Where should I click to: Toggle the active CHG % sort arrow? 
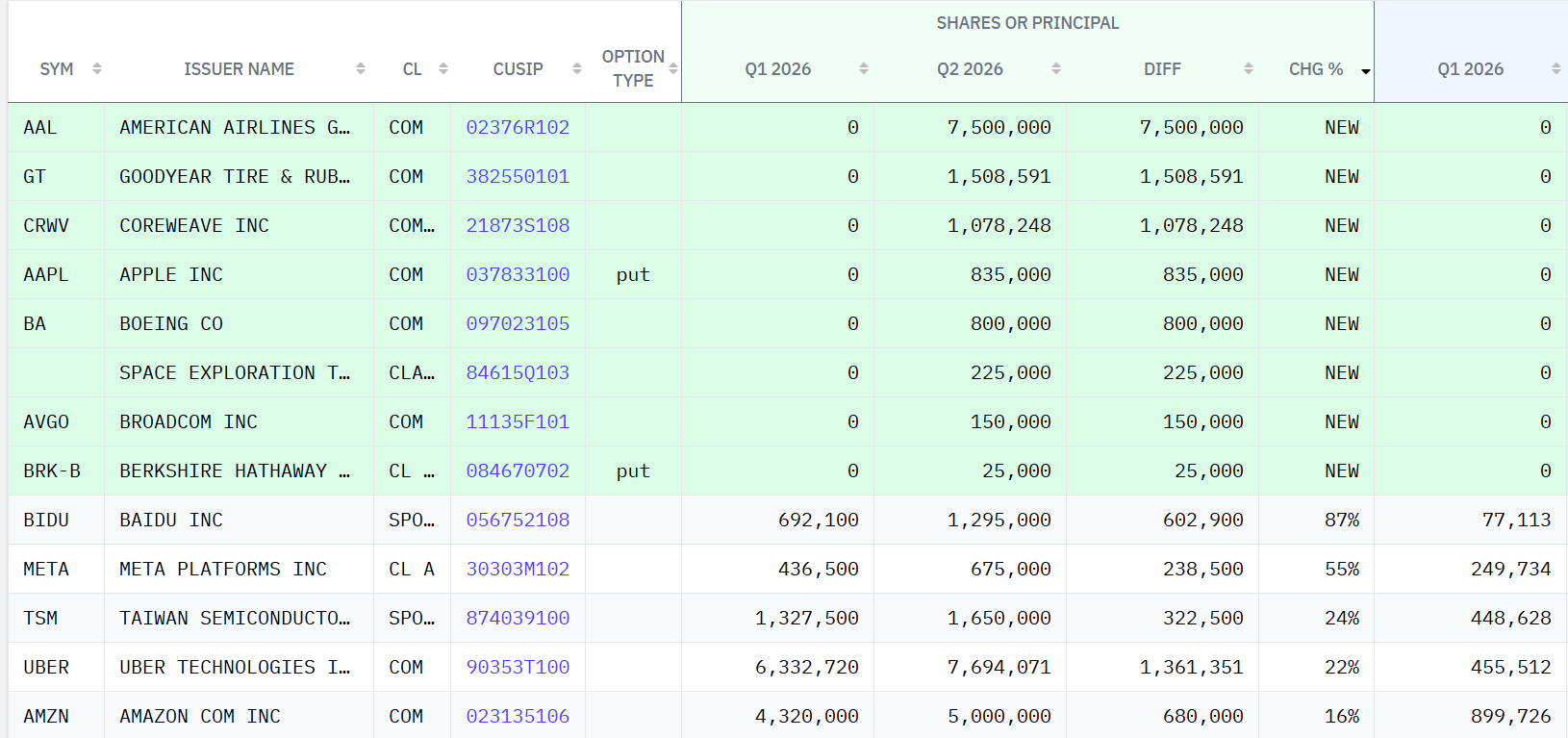pos(1365,70)
